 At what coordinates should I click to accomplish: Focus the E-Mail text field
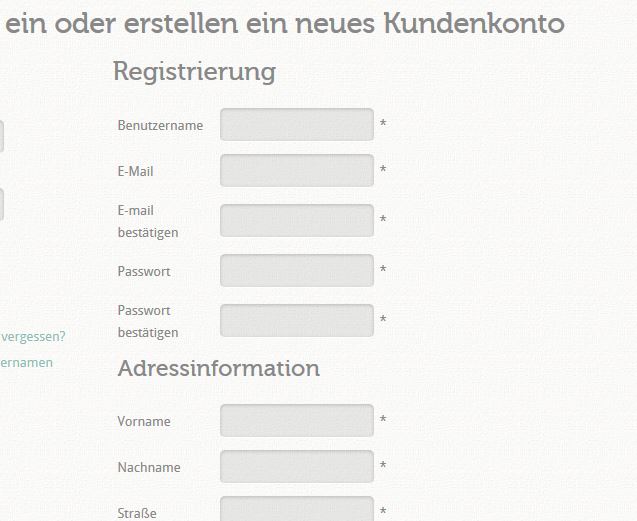click(x=296, y=171)
